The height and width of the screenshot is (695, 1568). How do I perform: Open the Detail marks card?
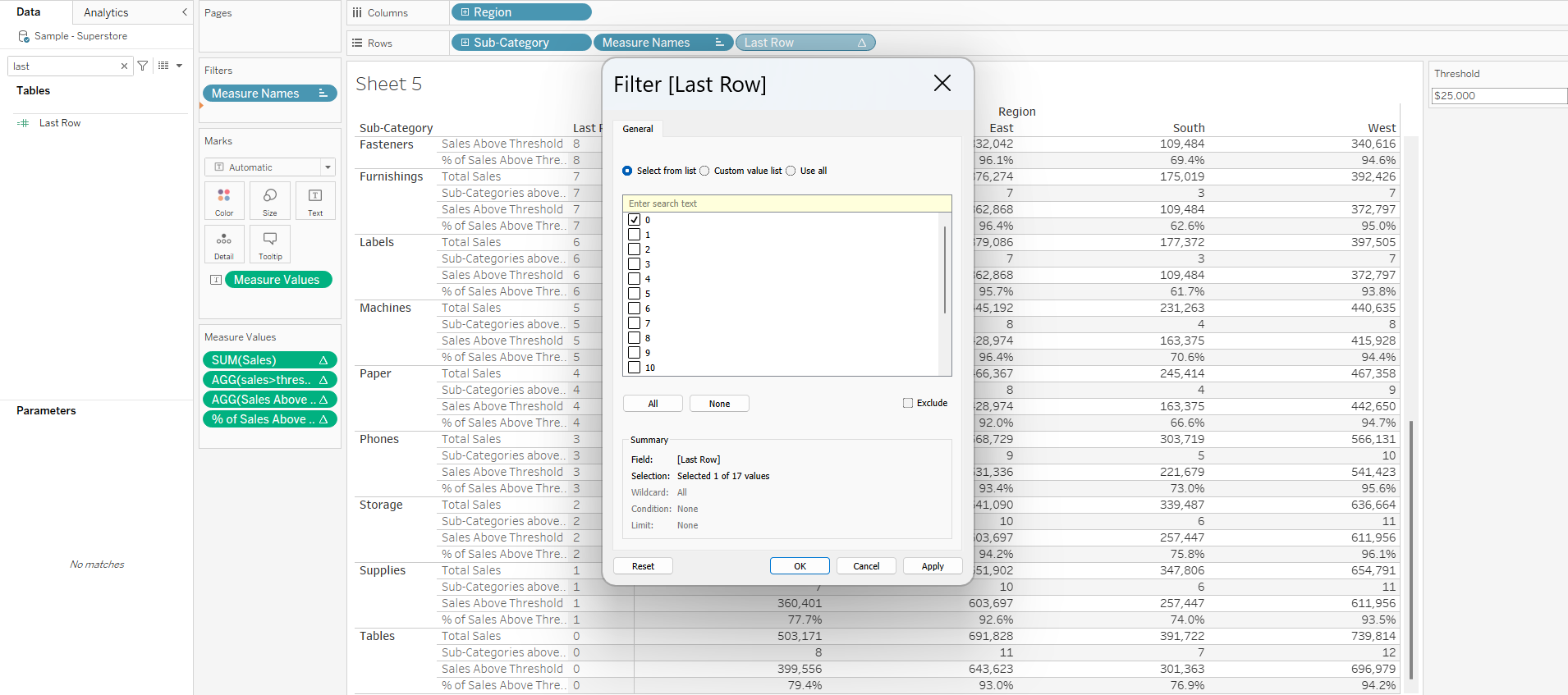[x=224, y=244]
